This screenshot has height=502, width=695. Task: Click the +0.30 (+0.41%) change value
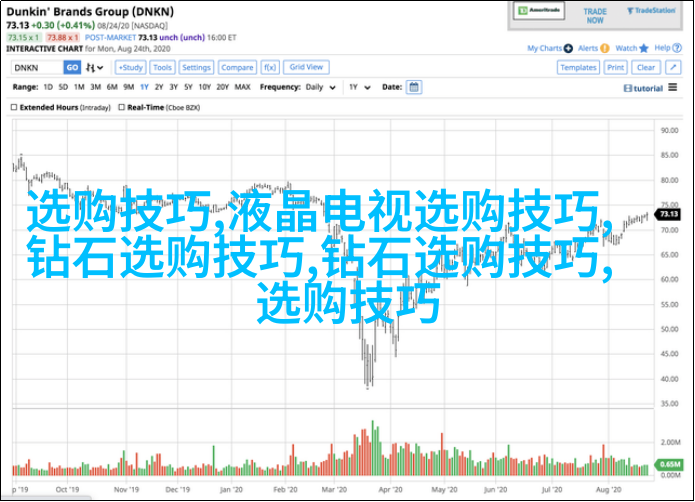coord(63,25)
